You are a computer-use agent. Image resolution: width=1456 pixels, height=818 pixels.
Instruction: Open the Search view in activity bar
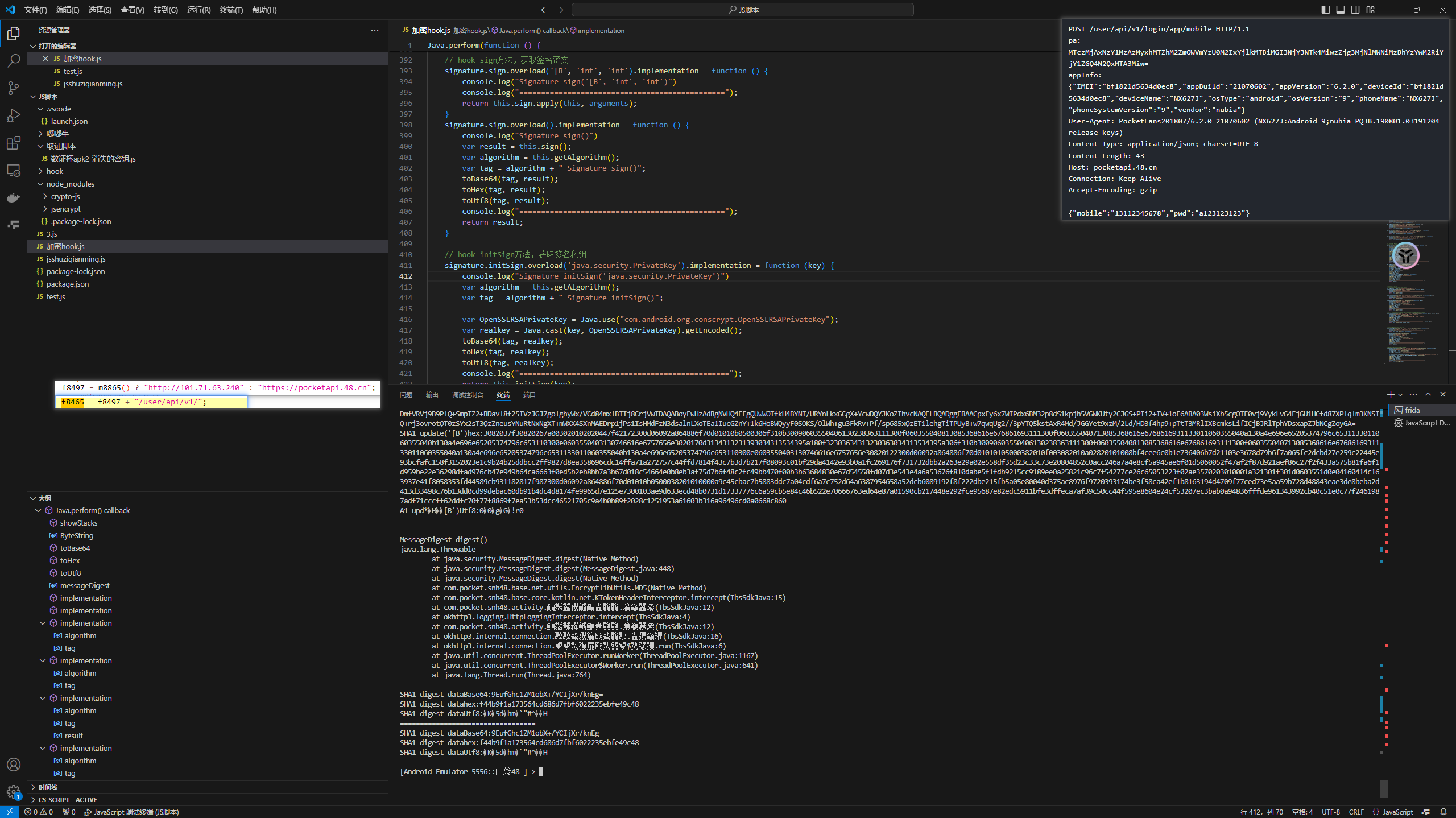[x=14, y=60]
